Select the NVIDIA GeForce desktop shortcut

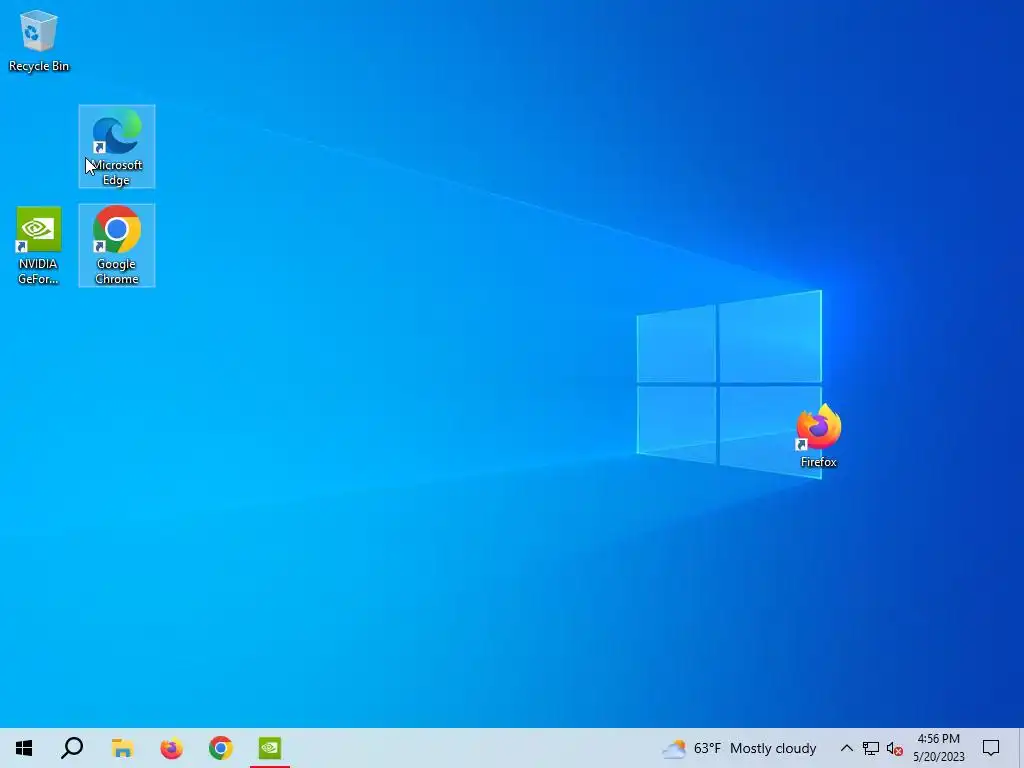click(x=39, y=246)
